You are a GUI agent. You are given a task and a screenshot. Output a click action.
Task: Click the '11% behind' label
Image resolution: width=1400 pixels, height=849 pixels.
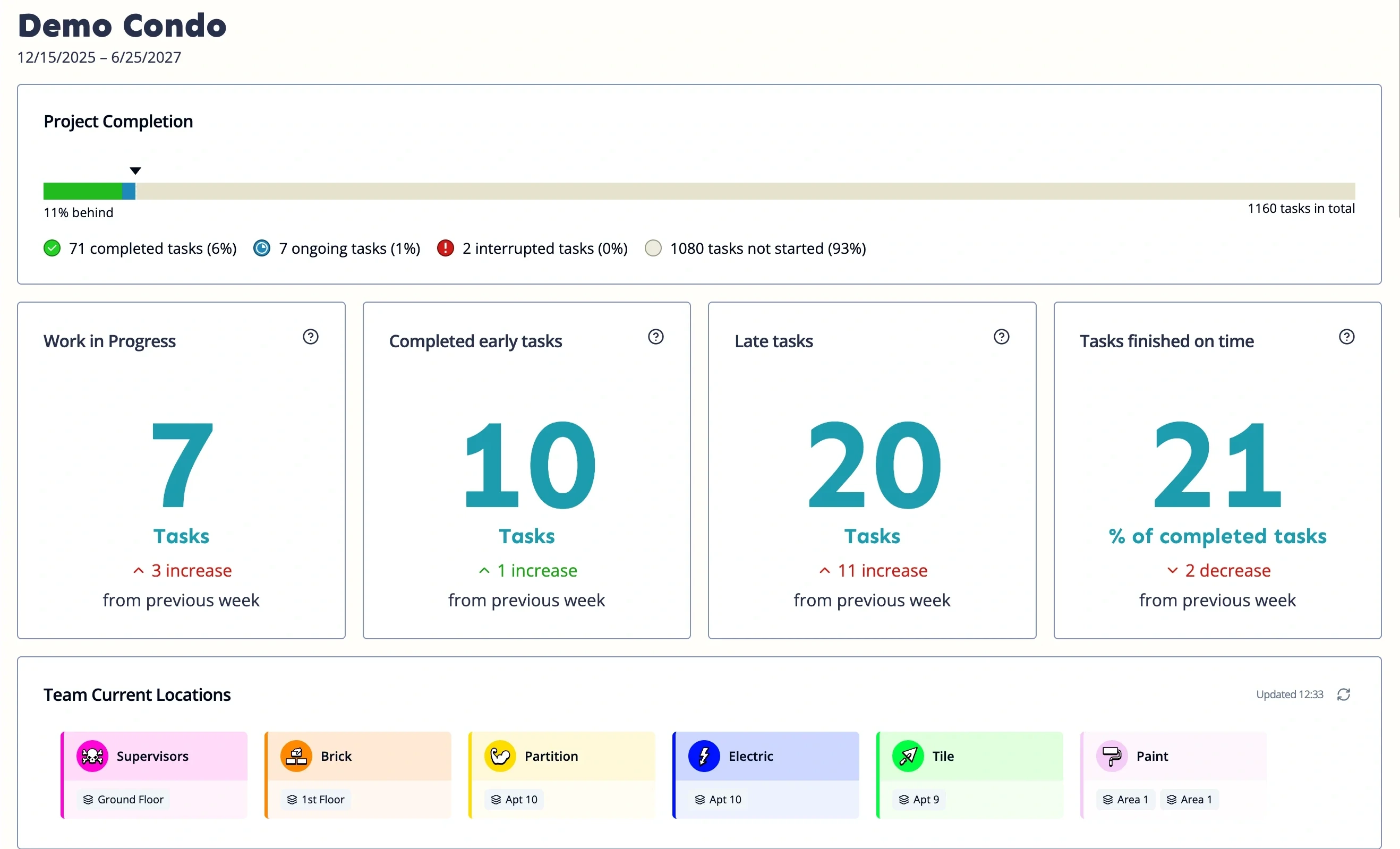click(79, 212)
